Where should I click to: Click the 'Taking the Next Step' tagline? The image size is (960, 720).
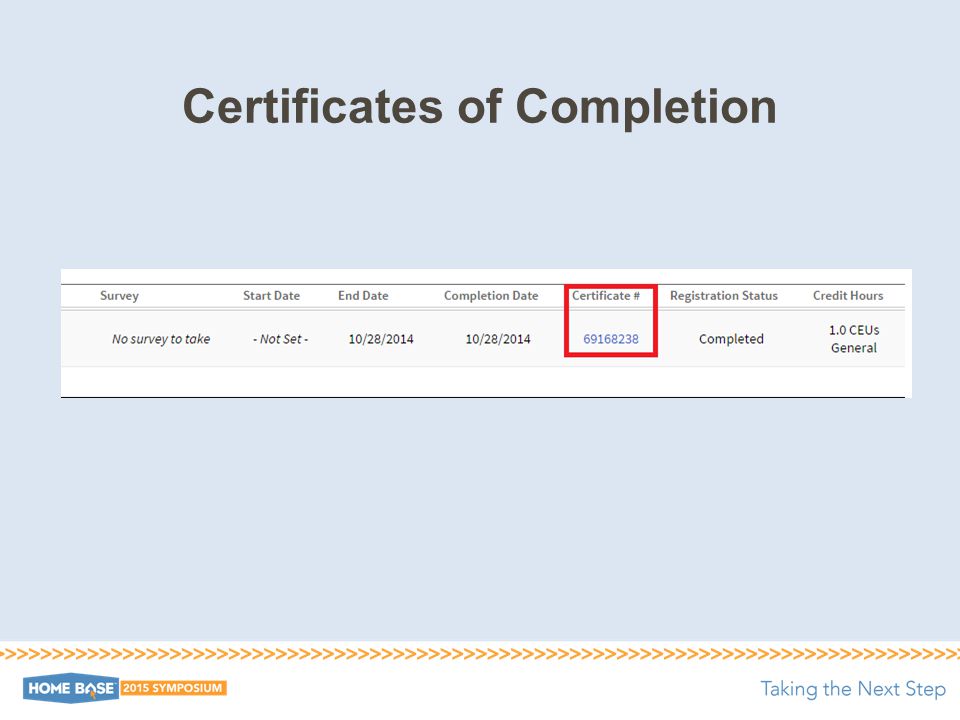[x=853, y=689]
